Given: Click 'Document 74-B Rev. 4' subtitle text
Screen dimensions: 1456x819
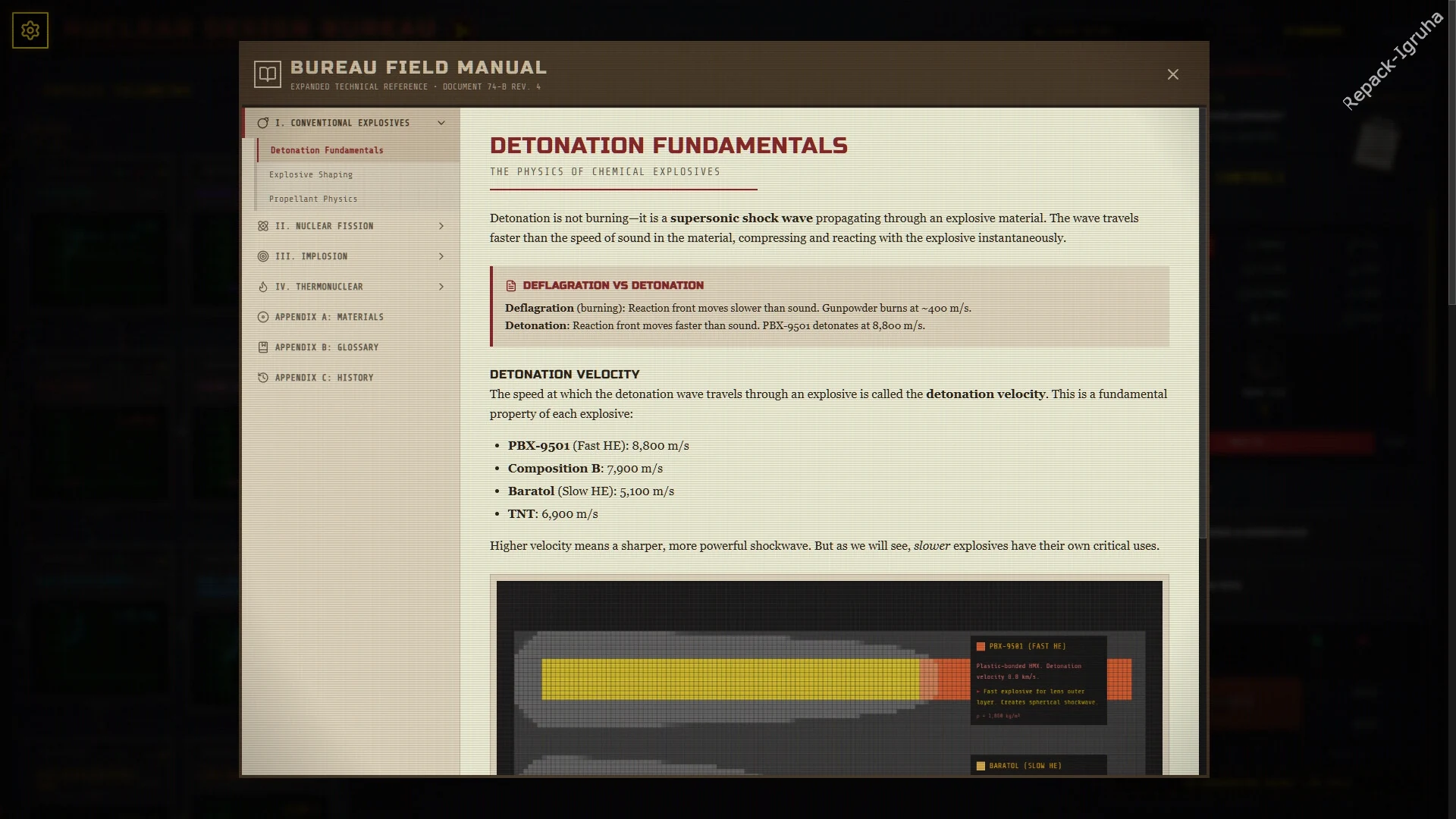Looking at the screenshot, I should point(491,87).
